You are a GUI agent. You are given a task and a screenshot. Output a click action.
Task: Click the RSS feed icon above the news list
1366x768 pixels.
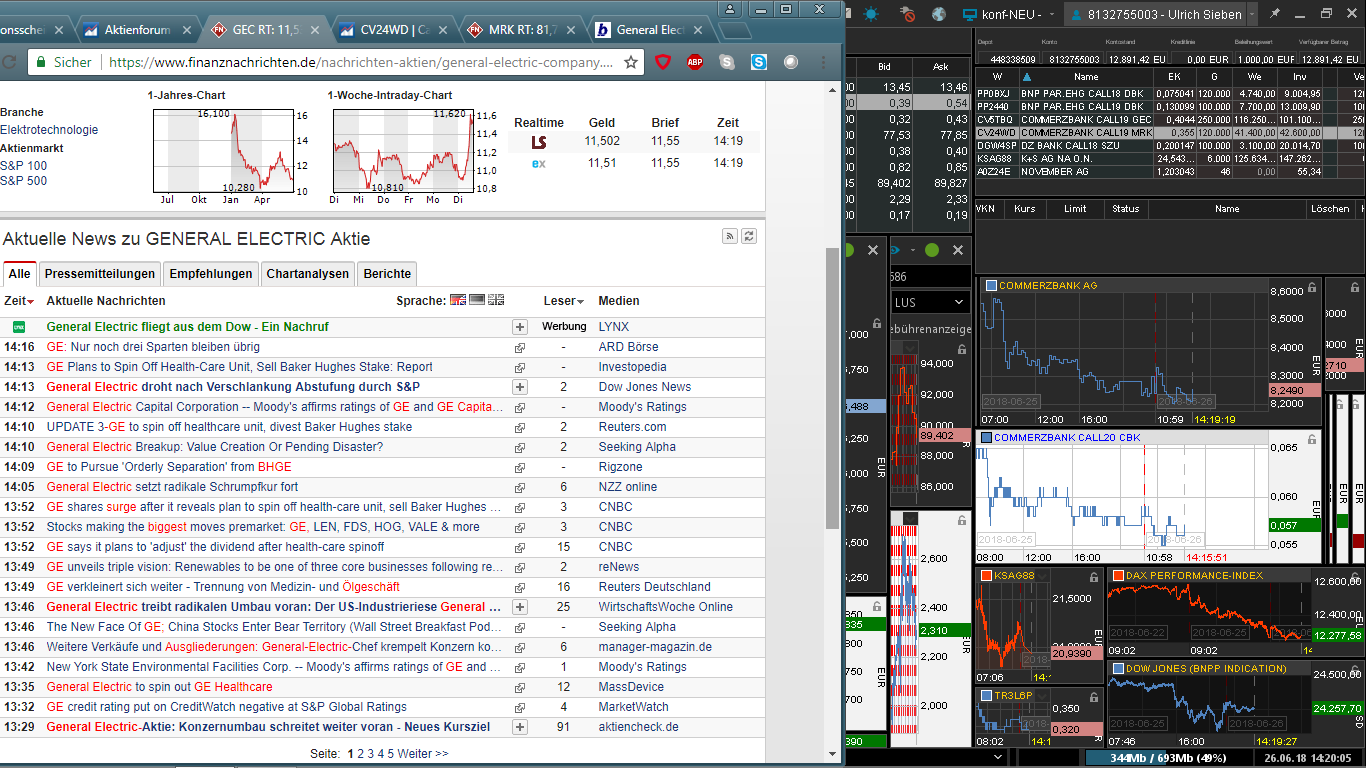[729, 236]
